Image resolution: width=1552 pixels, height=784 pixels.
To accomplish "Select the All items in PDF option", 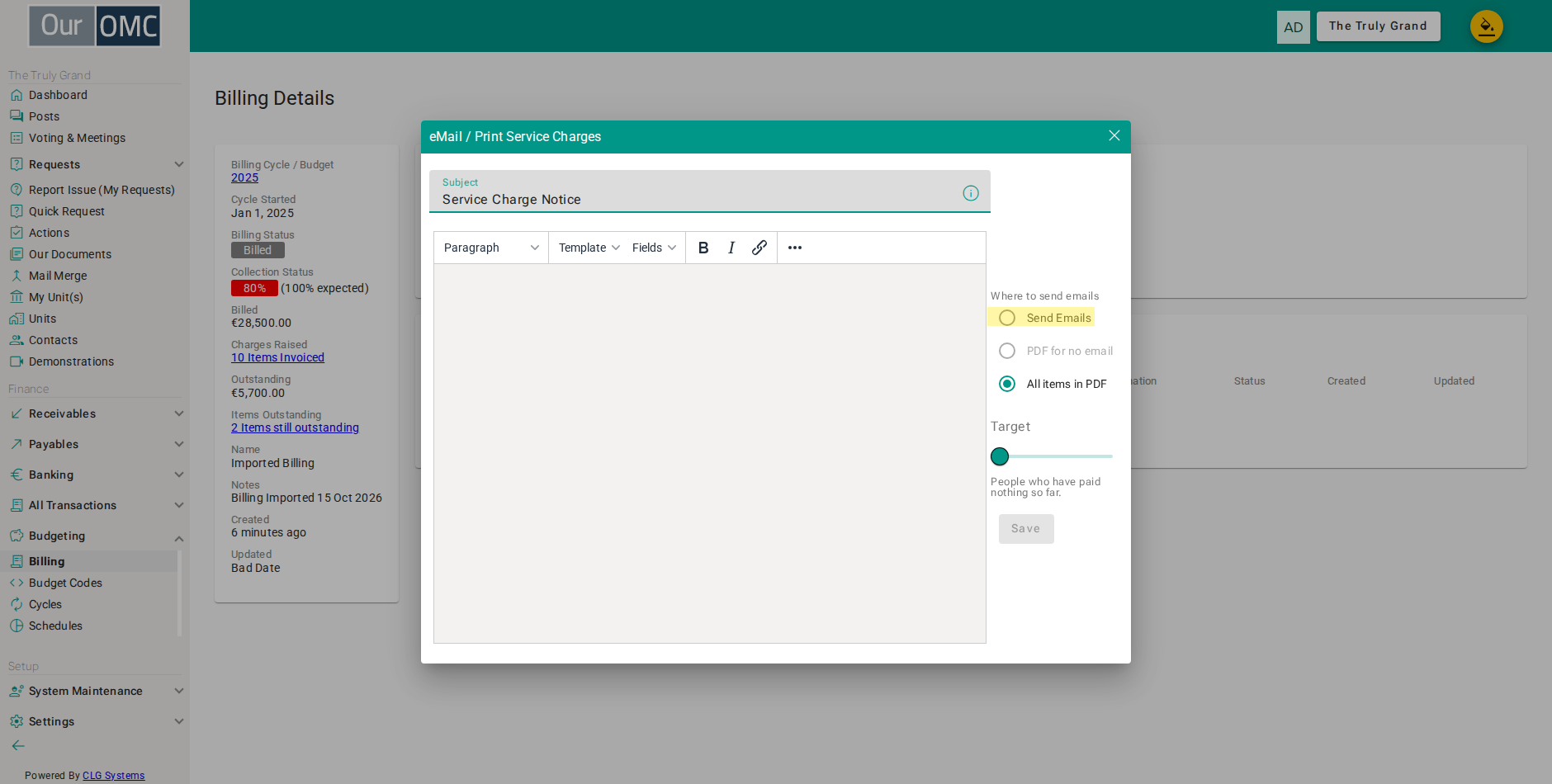I will 1007,384.
